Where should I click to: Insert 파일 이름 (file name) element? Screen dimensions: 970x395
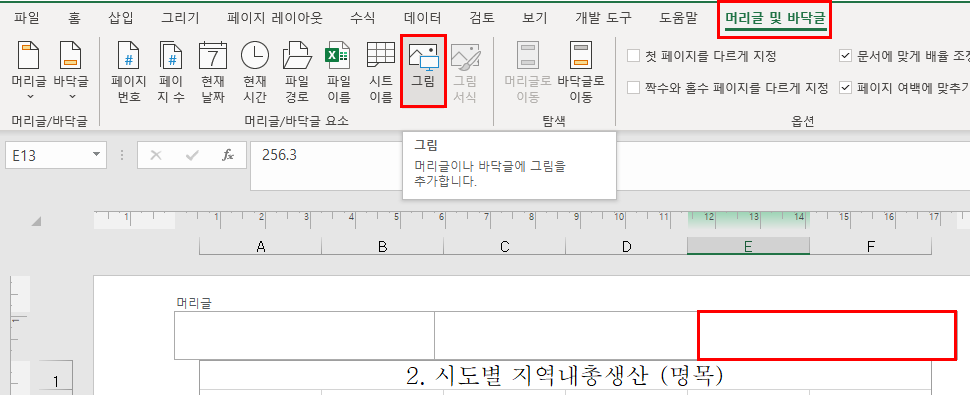339,71
